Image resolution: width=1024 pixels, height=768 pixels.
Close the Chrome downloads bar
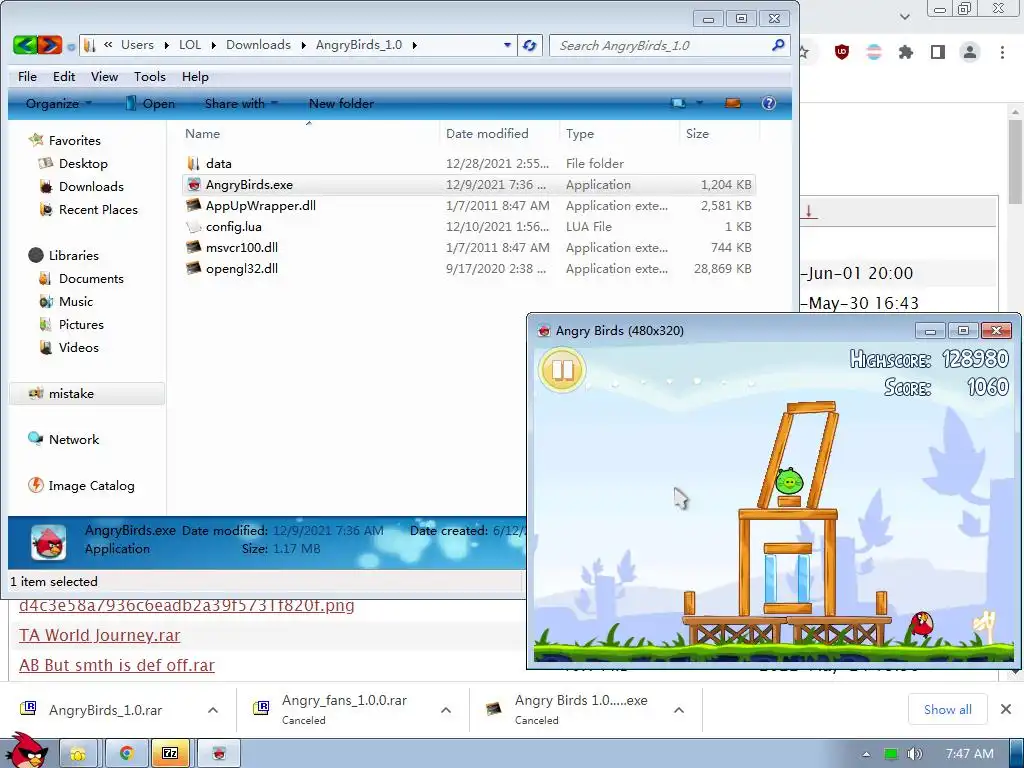(x=1006, y=709)
